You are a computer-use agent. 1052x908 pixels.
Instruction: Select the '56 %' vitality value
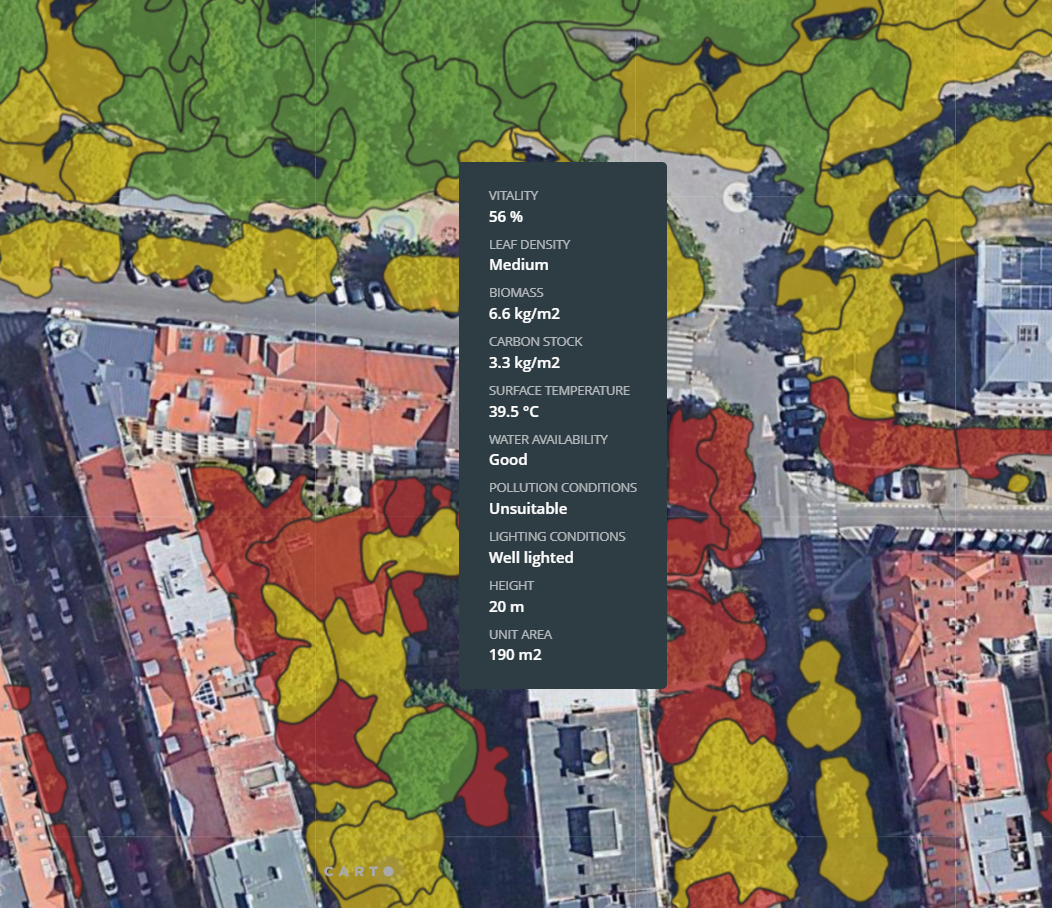[505, 217]
